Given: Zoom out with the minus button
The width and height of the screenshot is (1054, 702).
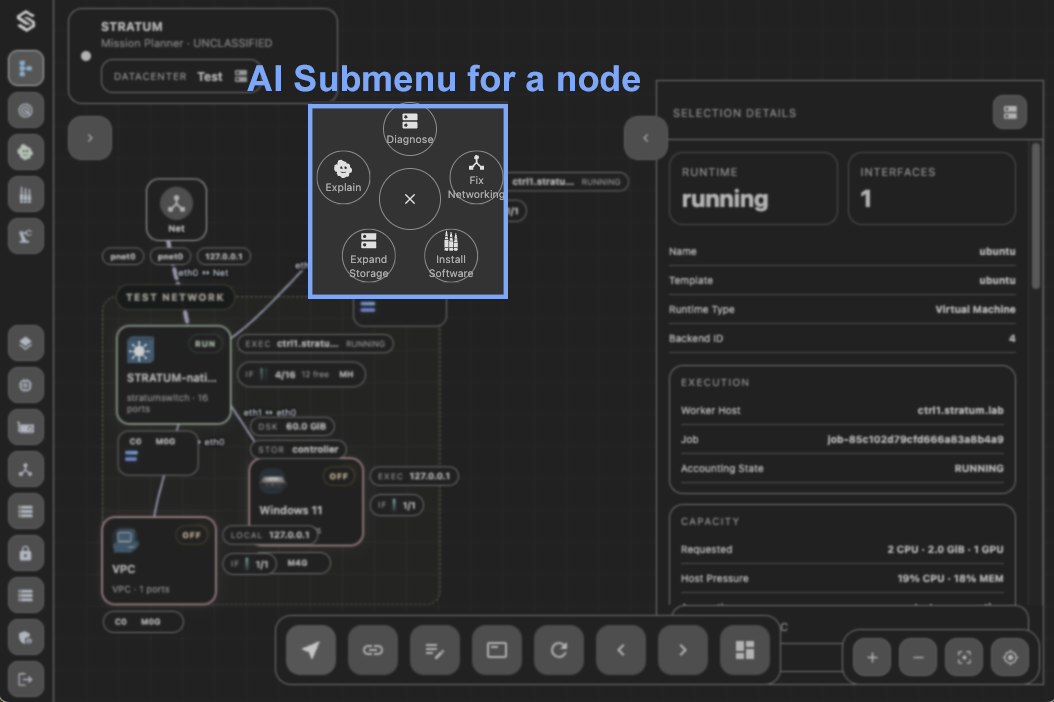Looking at the screenshot, I should [x=918, y=658].
